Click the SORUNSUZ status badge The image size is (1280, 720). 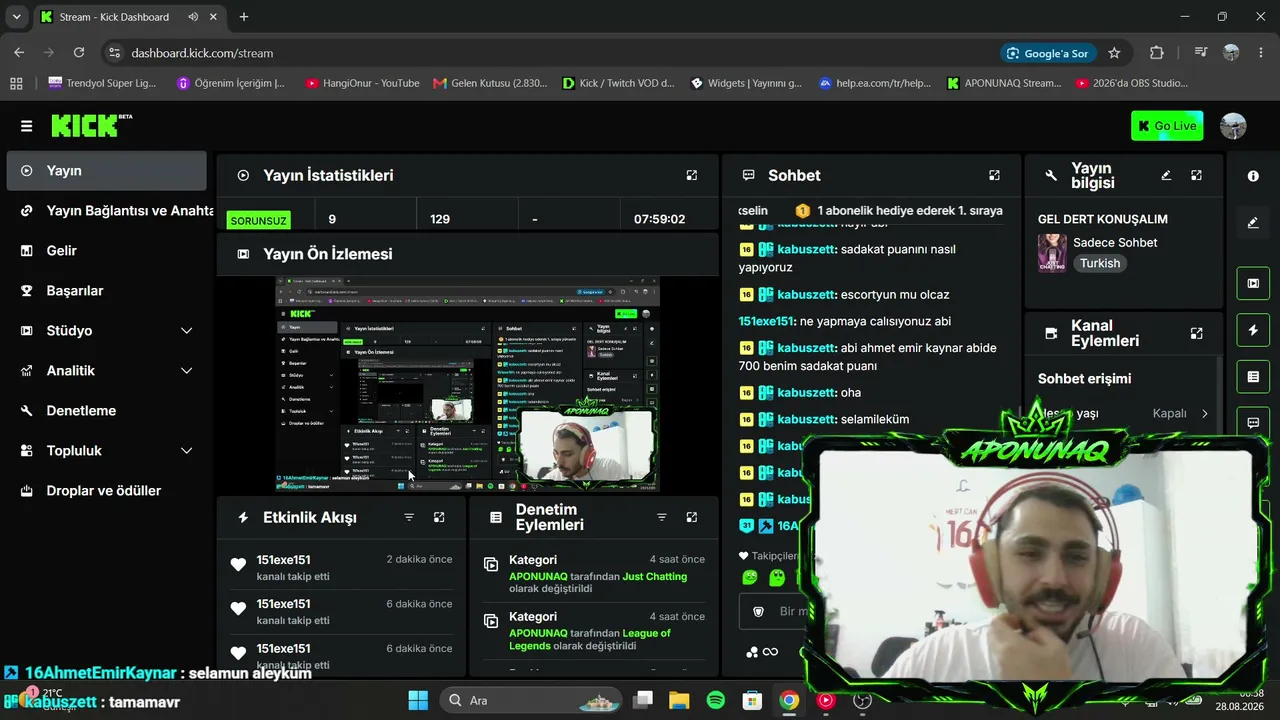[x=258, y=220]
